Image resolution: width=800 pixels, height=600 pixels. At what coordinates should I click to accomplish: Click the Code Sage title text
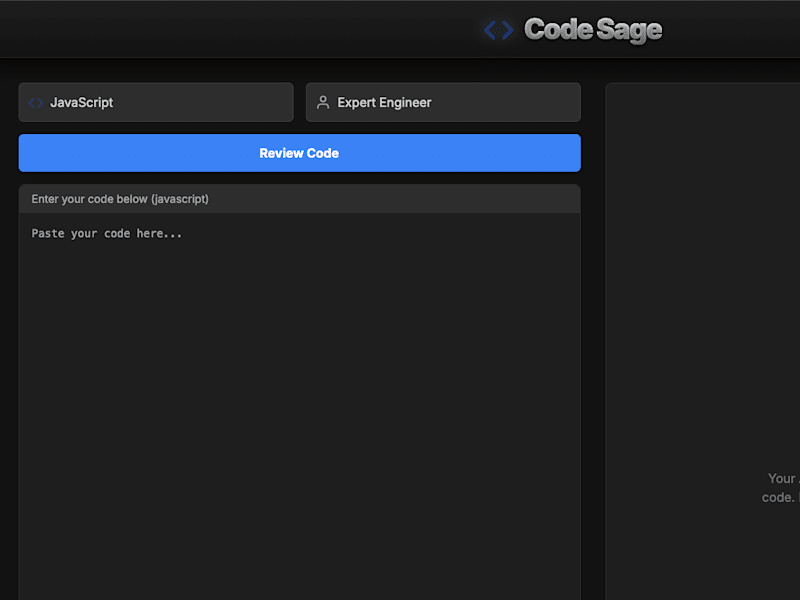[x=593, y=30]
